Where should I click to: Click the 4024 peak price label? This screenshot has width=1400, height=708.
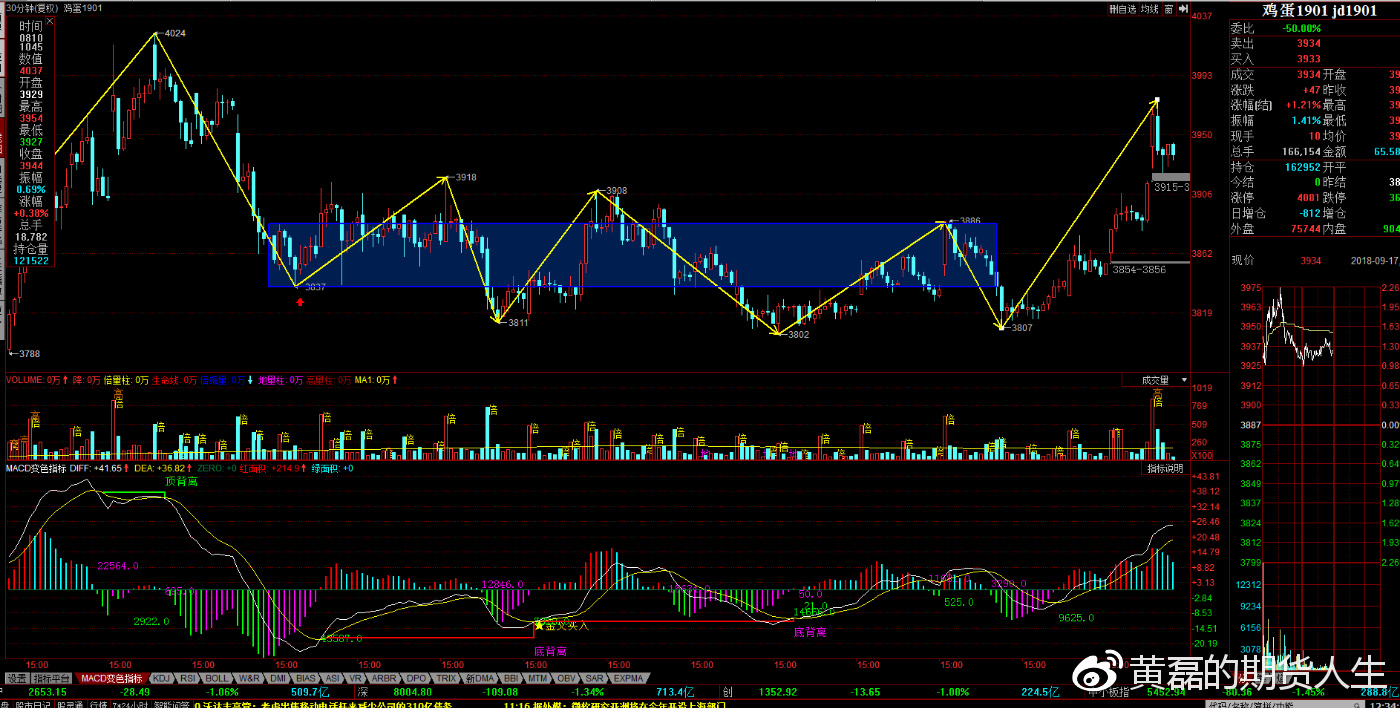click(175, 33)
